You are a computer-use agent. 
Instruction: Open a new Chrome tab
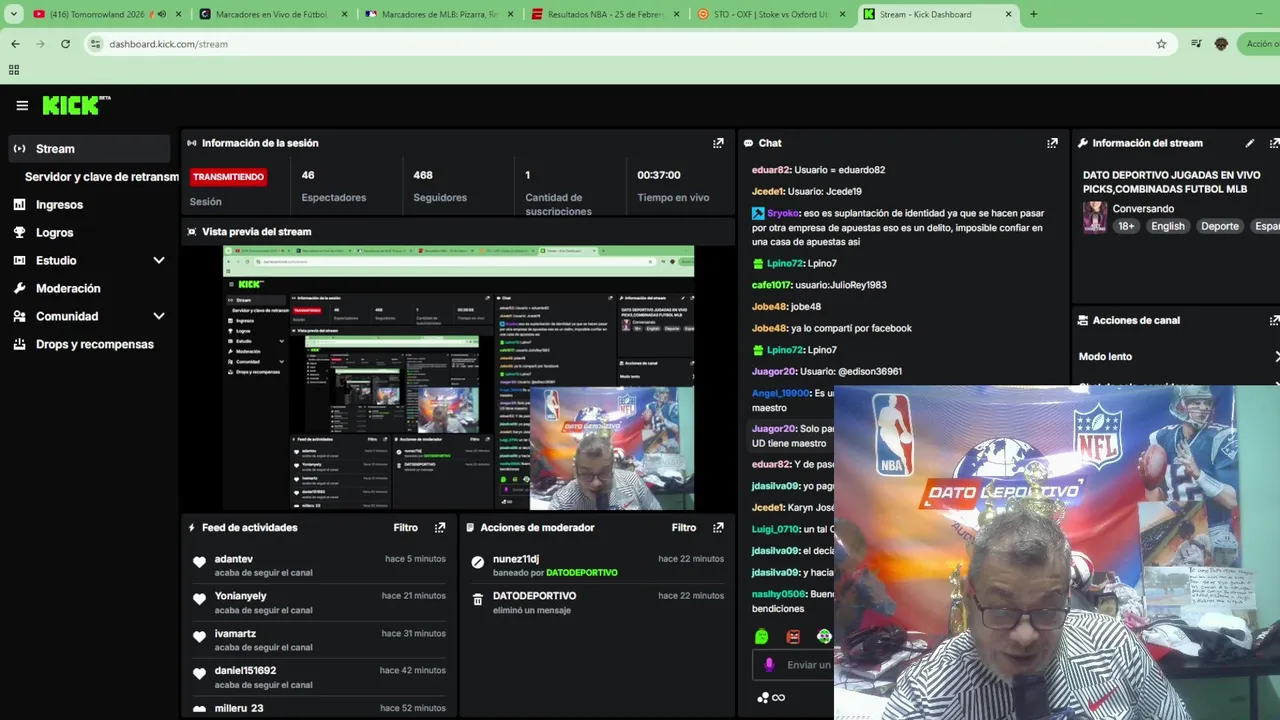tap(1033, 14)
